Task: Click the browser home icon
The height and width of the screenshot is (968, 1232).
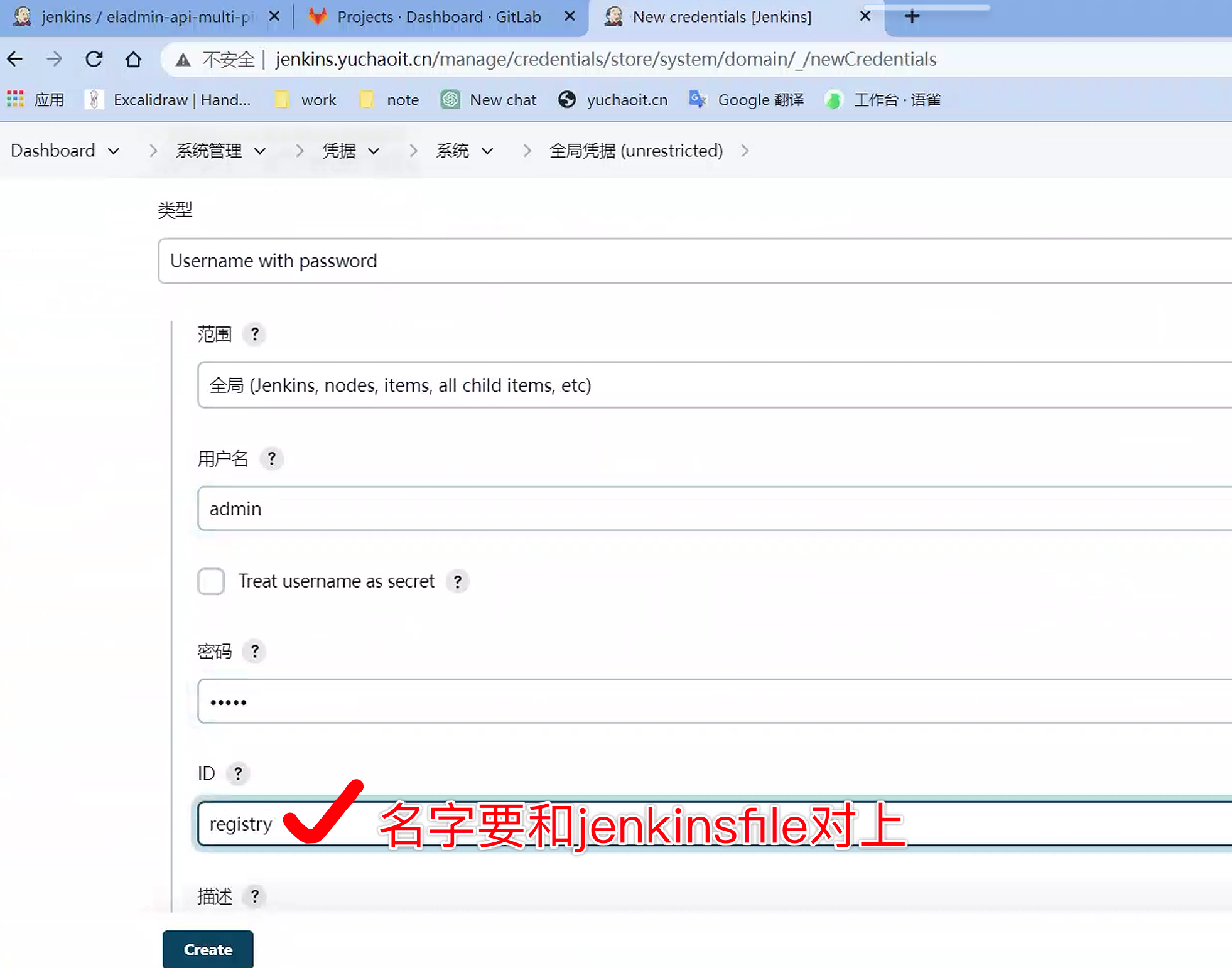Action: [133, 59]
